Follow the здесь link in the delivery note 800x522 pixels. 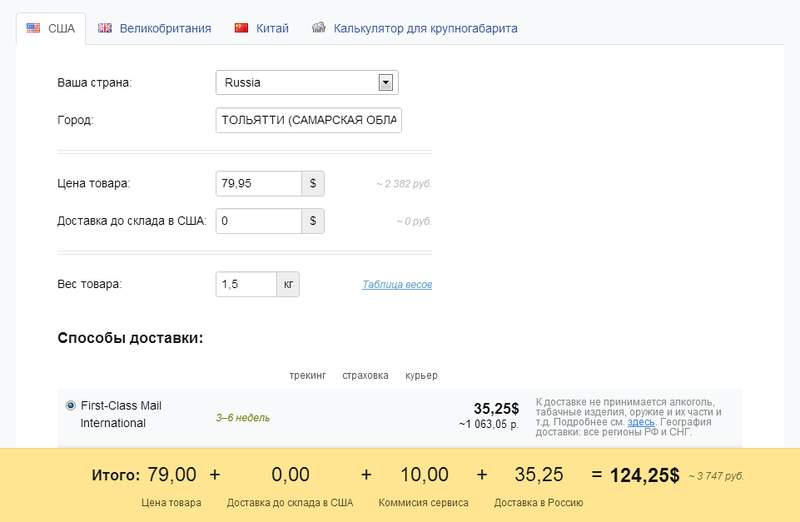(641, 422)
